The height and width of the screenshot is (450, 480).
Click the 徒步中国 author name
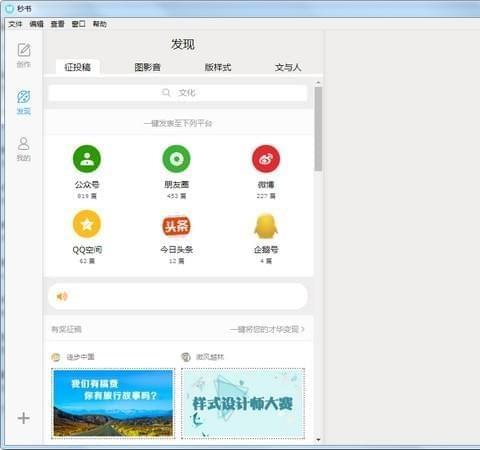click(x=81, y=357)
